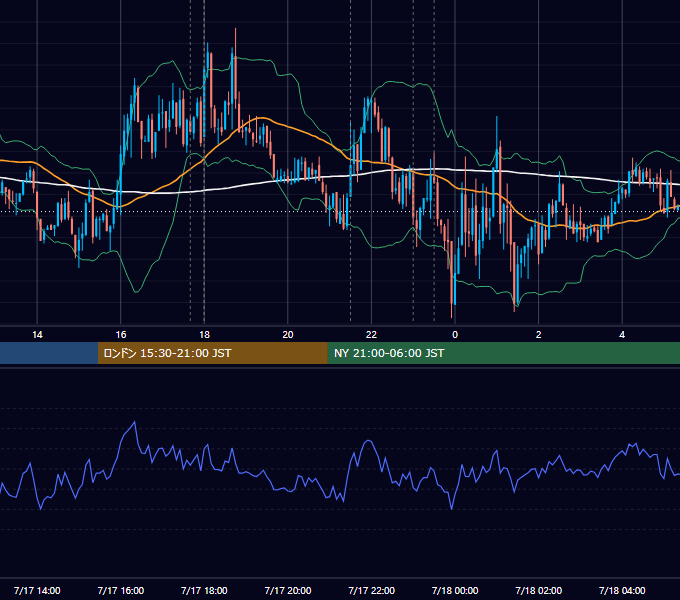680x600 pixels.
Task: Click the 16 hour axis label
Action: click(x=121, y=335)
